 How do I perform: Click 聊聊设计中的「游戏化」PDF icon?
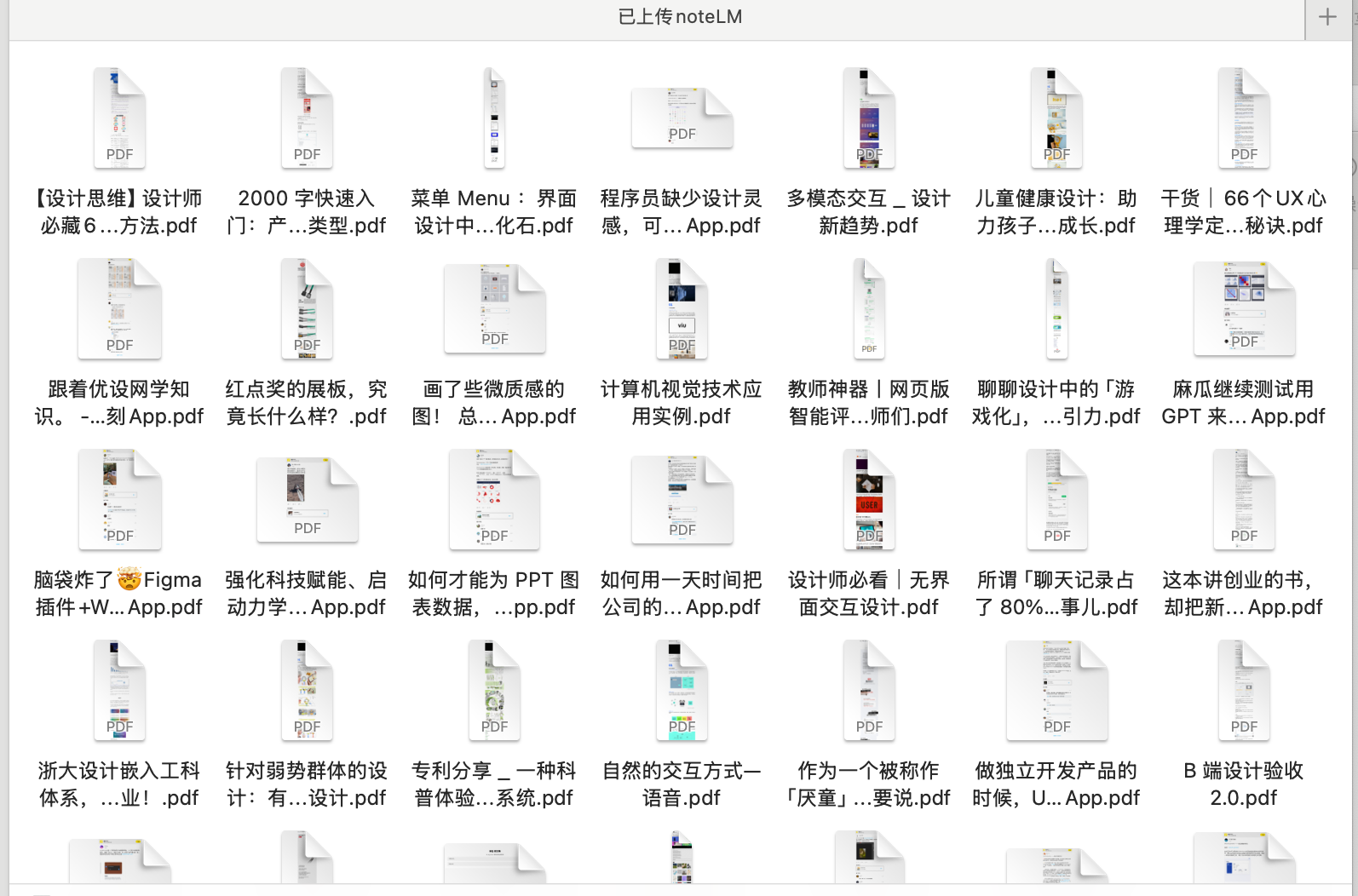point(1056,308)
